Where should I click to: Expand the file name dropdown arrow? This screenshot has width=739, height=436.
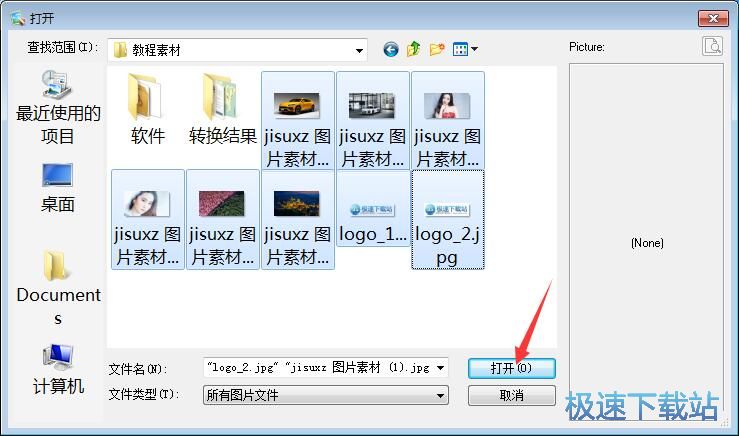[x=441, y=368]
